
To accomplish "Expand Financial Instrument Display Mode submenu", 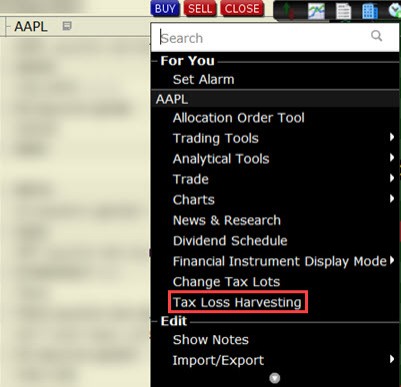I will (275, 261).
